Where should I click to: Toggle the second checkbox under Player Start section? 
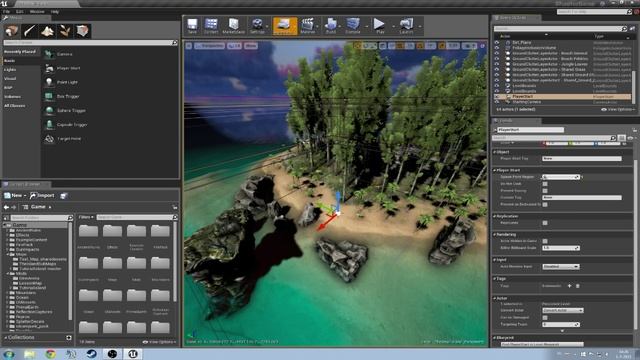(x=545, y=191)
